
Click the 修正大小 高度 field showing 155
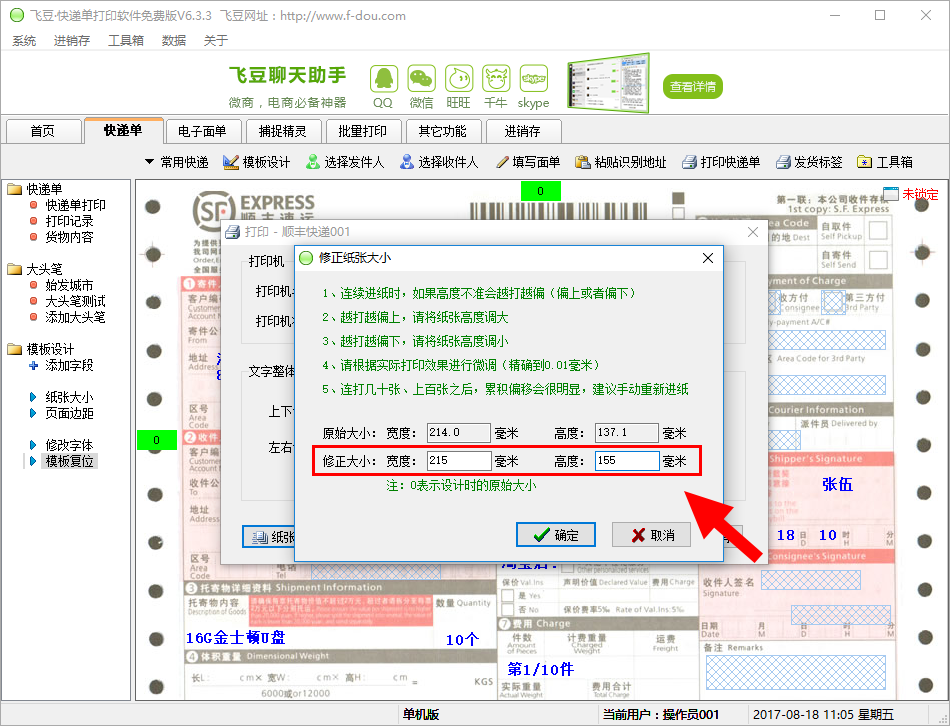pyautogui.click(x=627, y=461)
